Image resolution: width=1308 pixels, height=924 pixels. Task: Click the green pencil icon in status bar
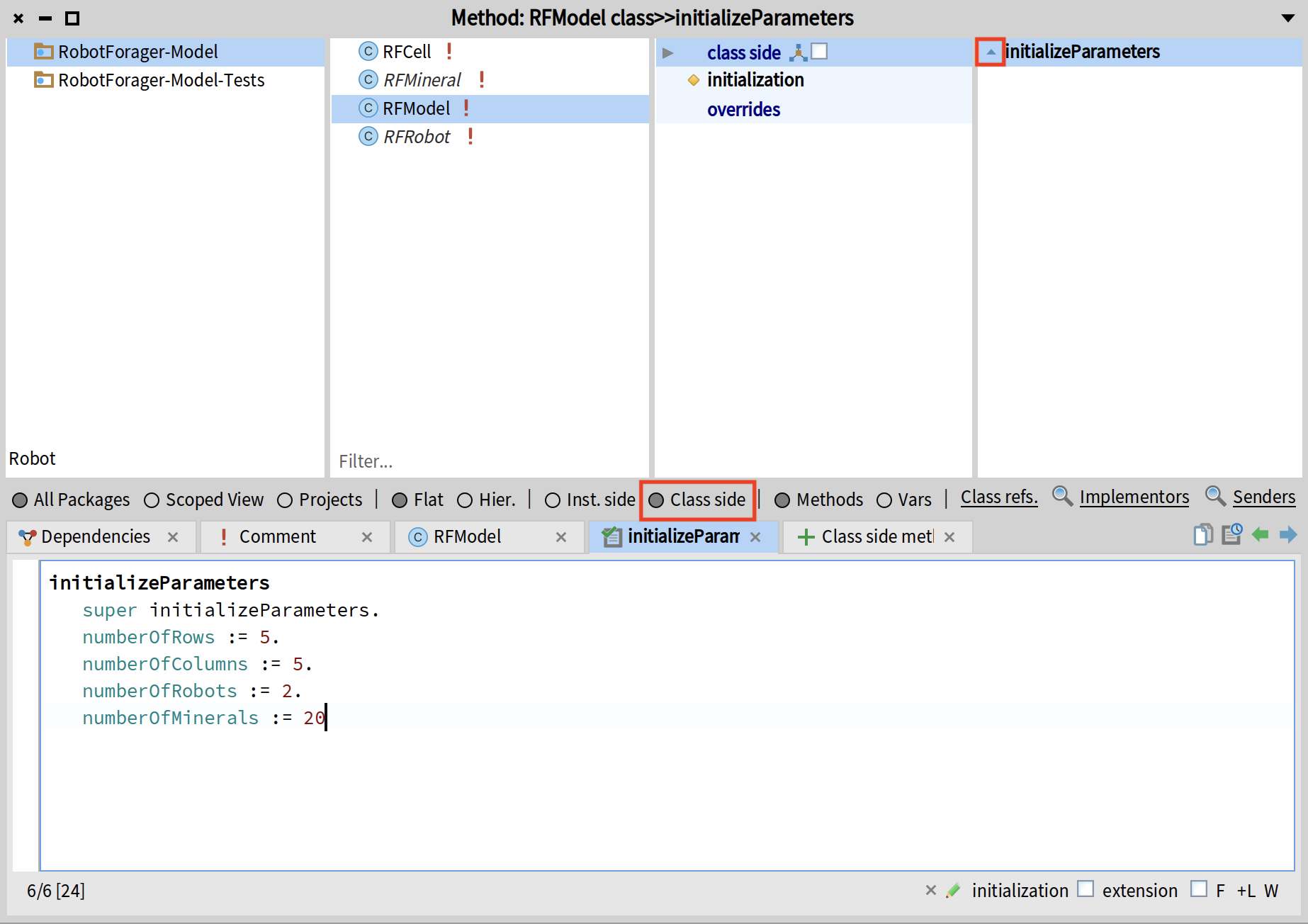click(x=954, y=891)
